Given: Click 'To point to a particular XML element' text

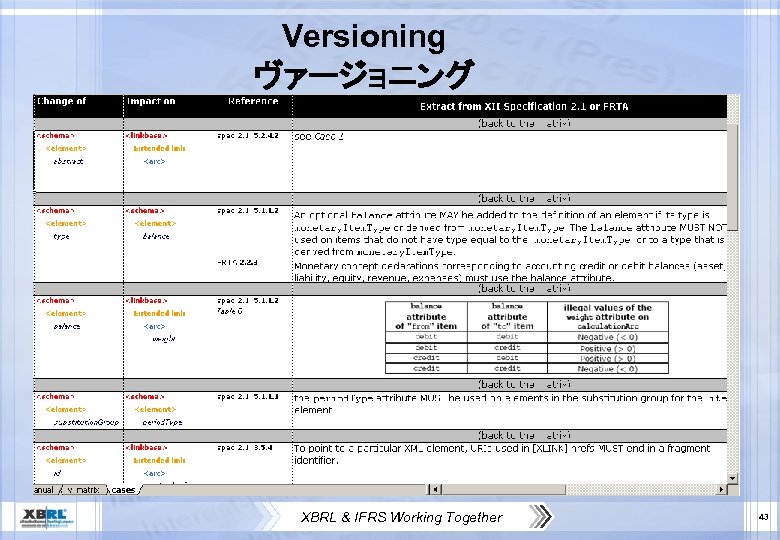Looking at the screenshot, I should 501,454.
